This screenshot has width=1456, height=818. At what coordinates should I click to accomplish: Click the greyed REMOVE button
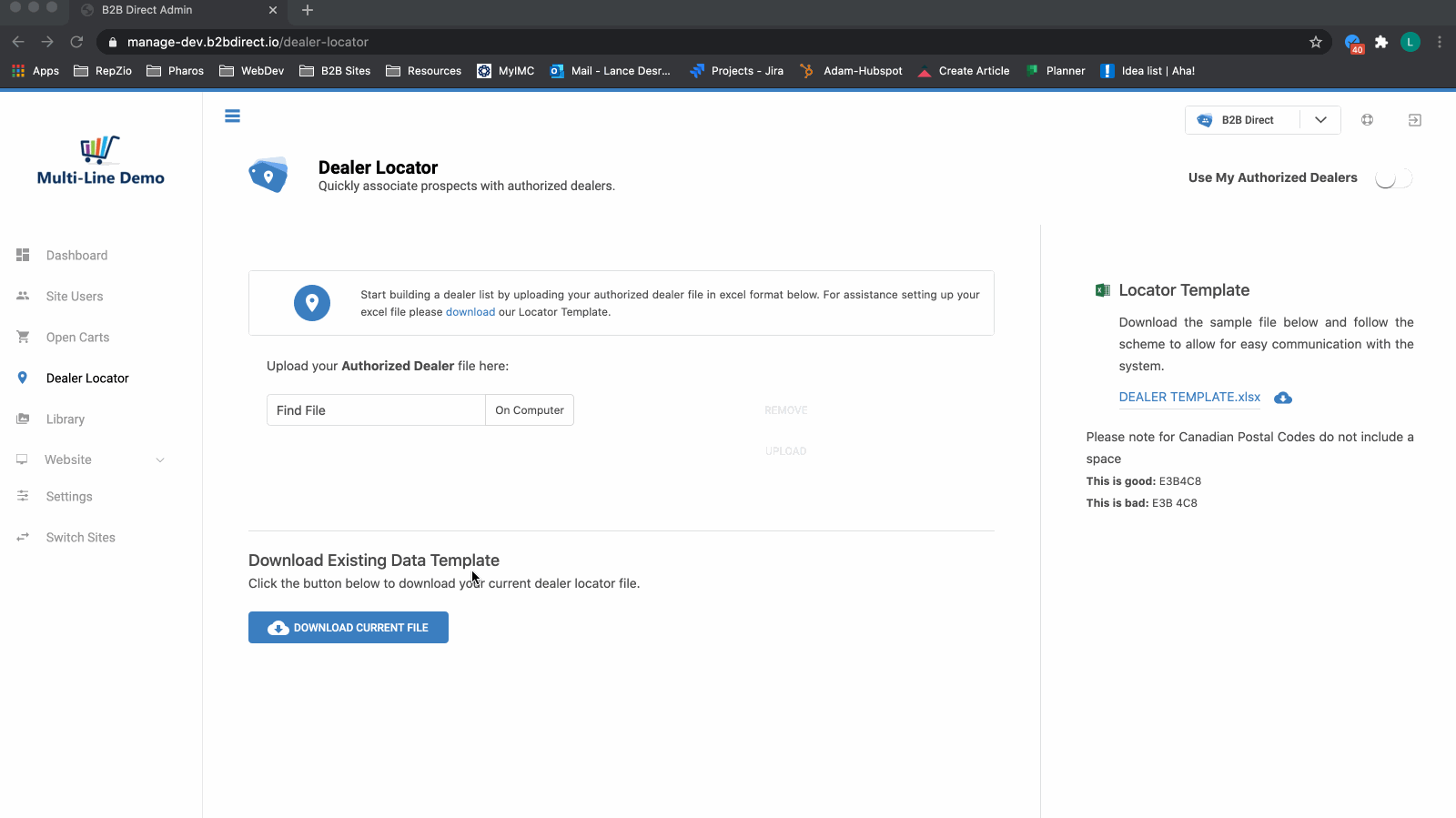click(x=786, y=410)
